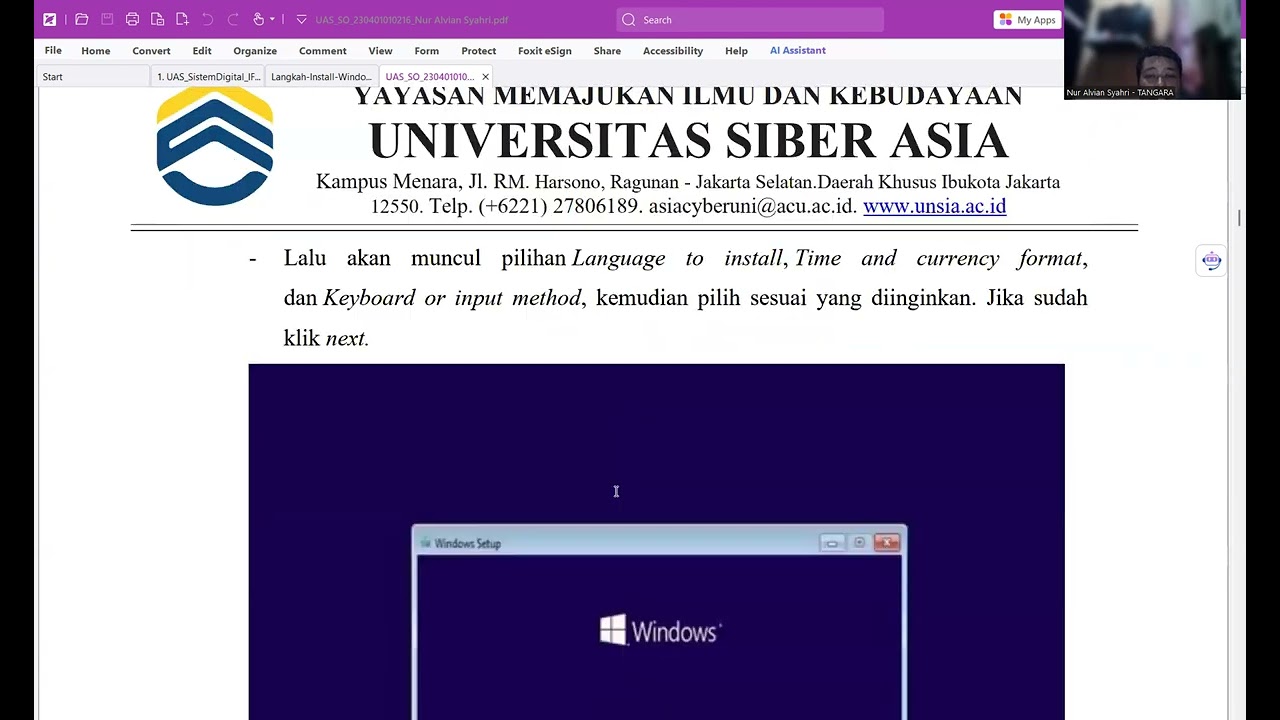
Task: Focus the Search input field
Action: click(750, 20)
